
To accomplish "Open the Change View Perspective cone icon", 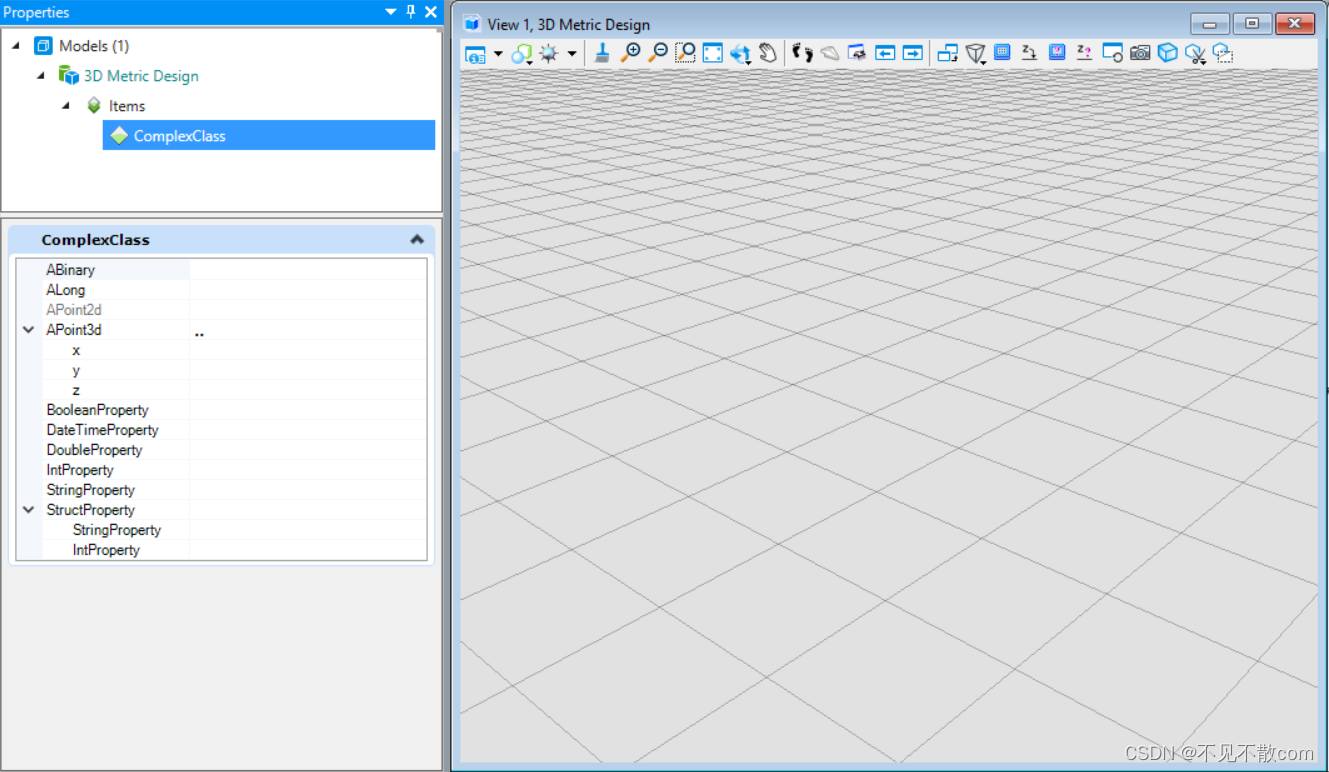I will 976,54.
